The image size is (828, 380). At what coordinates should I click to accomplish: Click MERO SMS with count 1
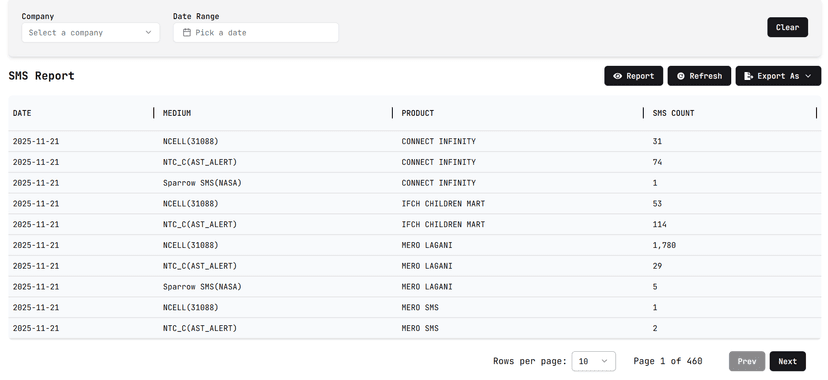point(420,308)
